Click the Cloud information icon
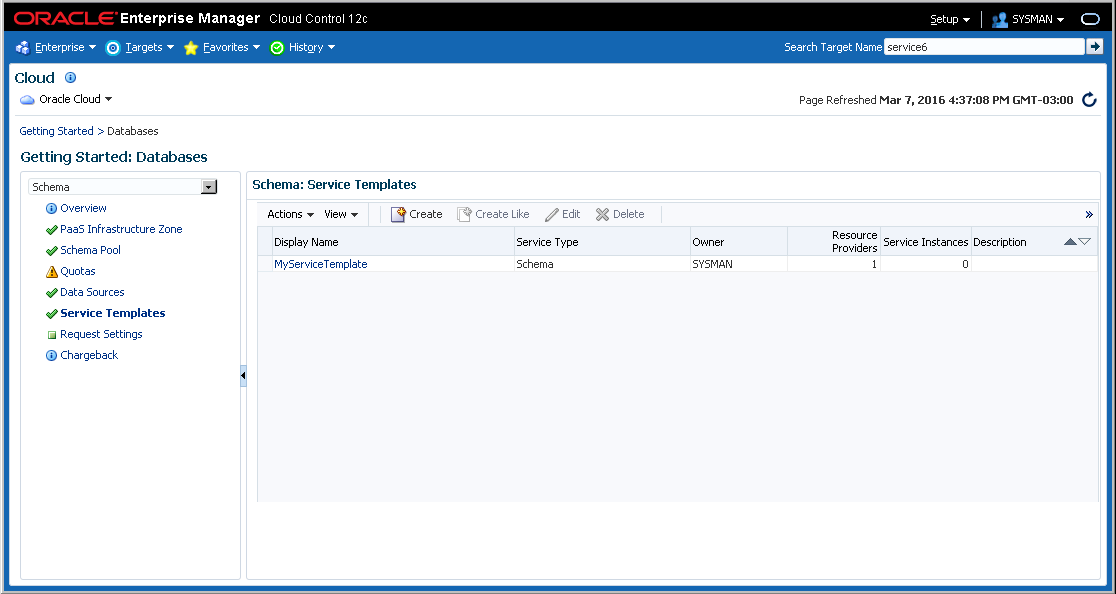The image size is (1116, 594). tap(70, 78)
